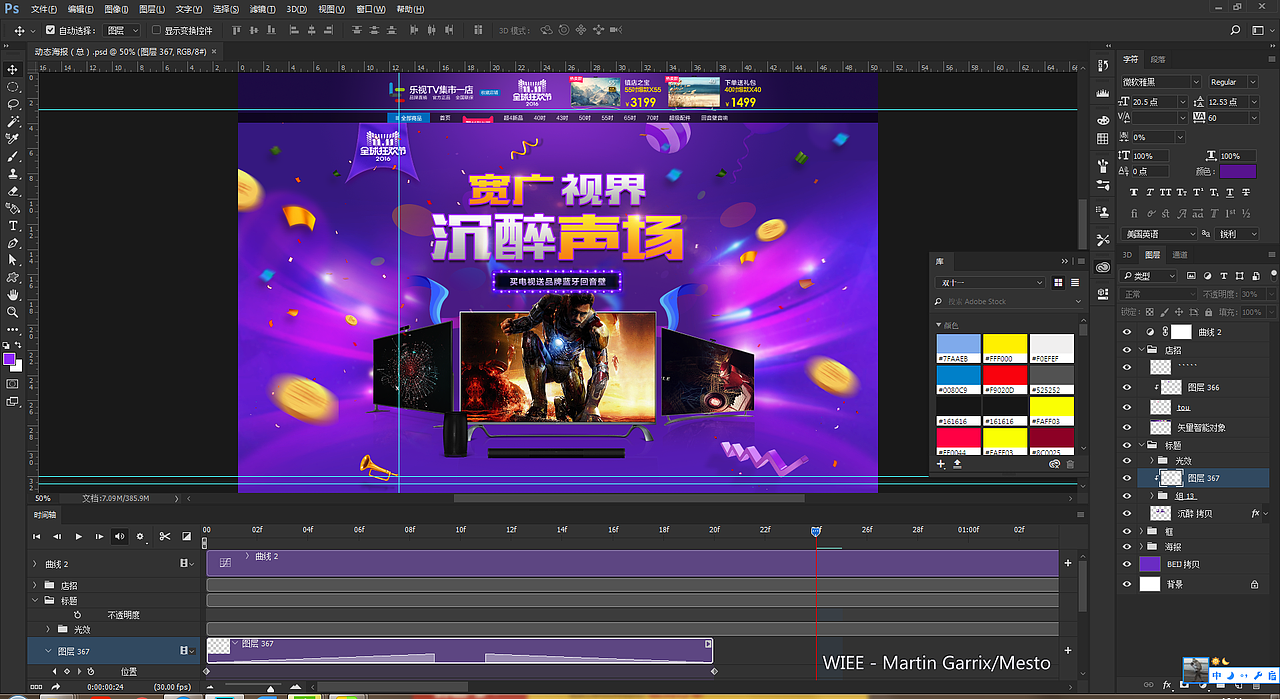
Task: Click the scissors icon to split timeline clip
Action: point(166,536)
